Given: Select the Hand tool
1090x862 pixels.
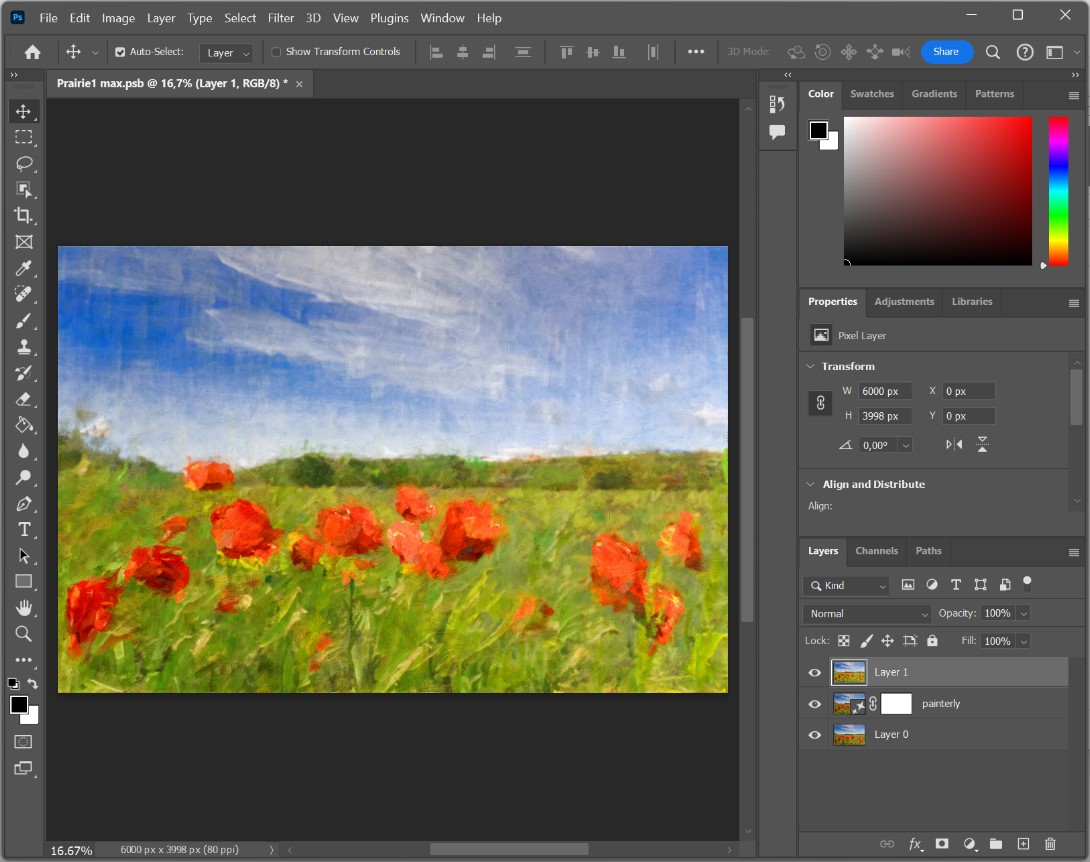Looking at the screenshot, I should [x=24, y=608].
